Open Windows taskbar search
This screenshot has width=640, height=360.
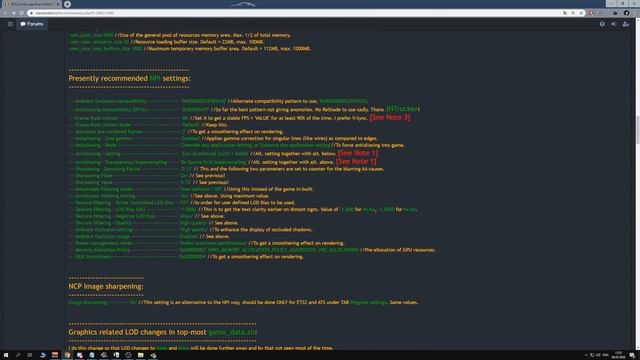(x=18, y=355)
